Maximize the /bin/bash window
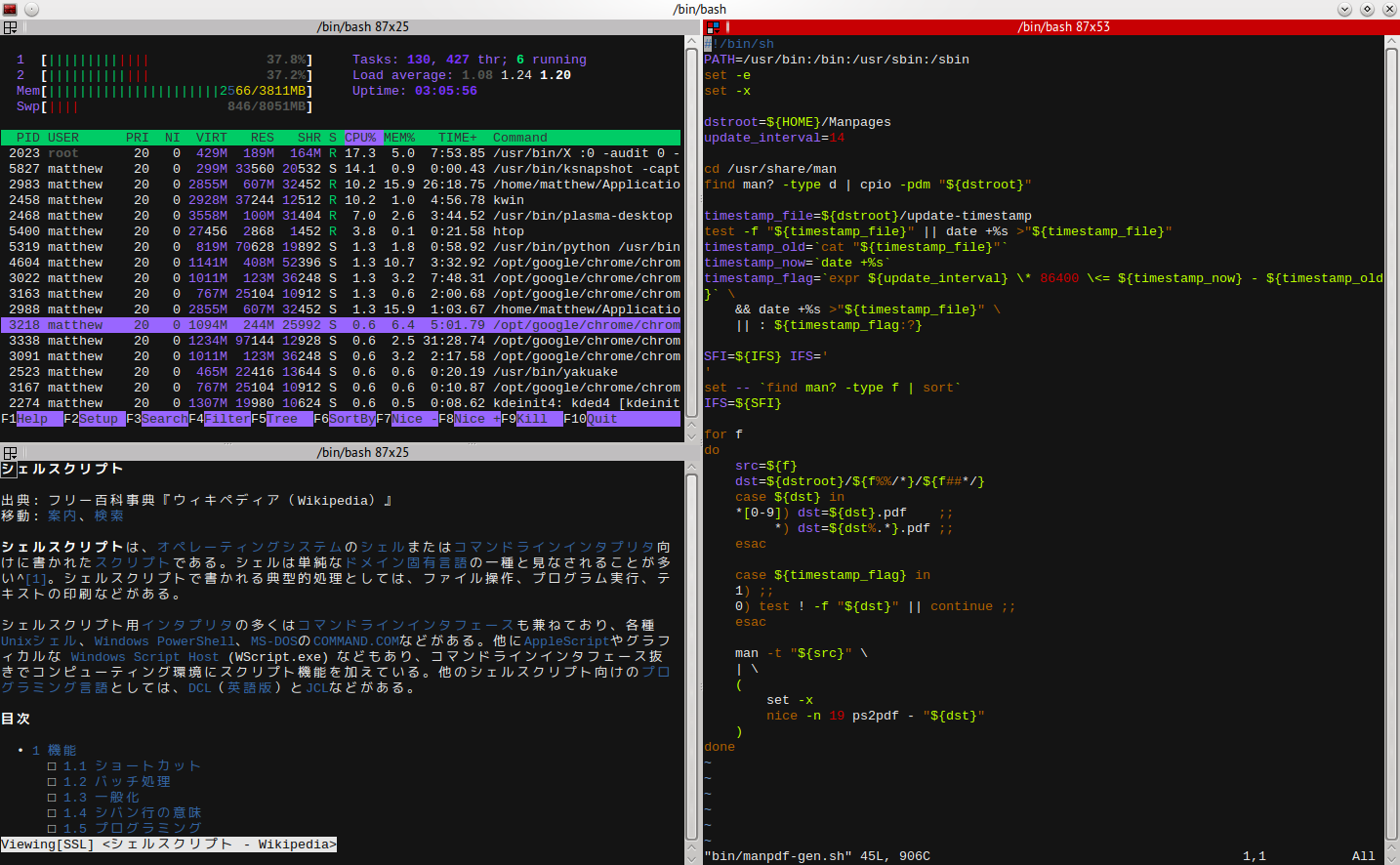 (1367, 9)
